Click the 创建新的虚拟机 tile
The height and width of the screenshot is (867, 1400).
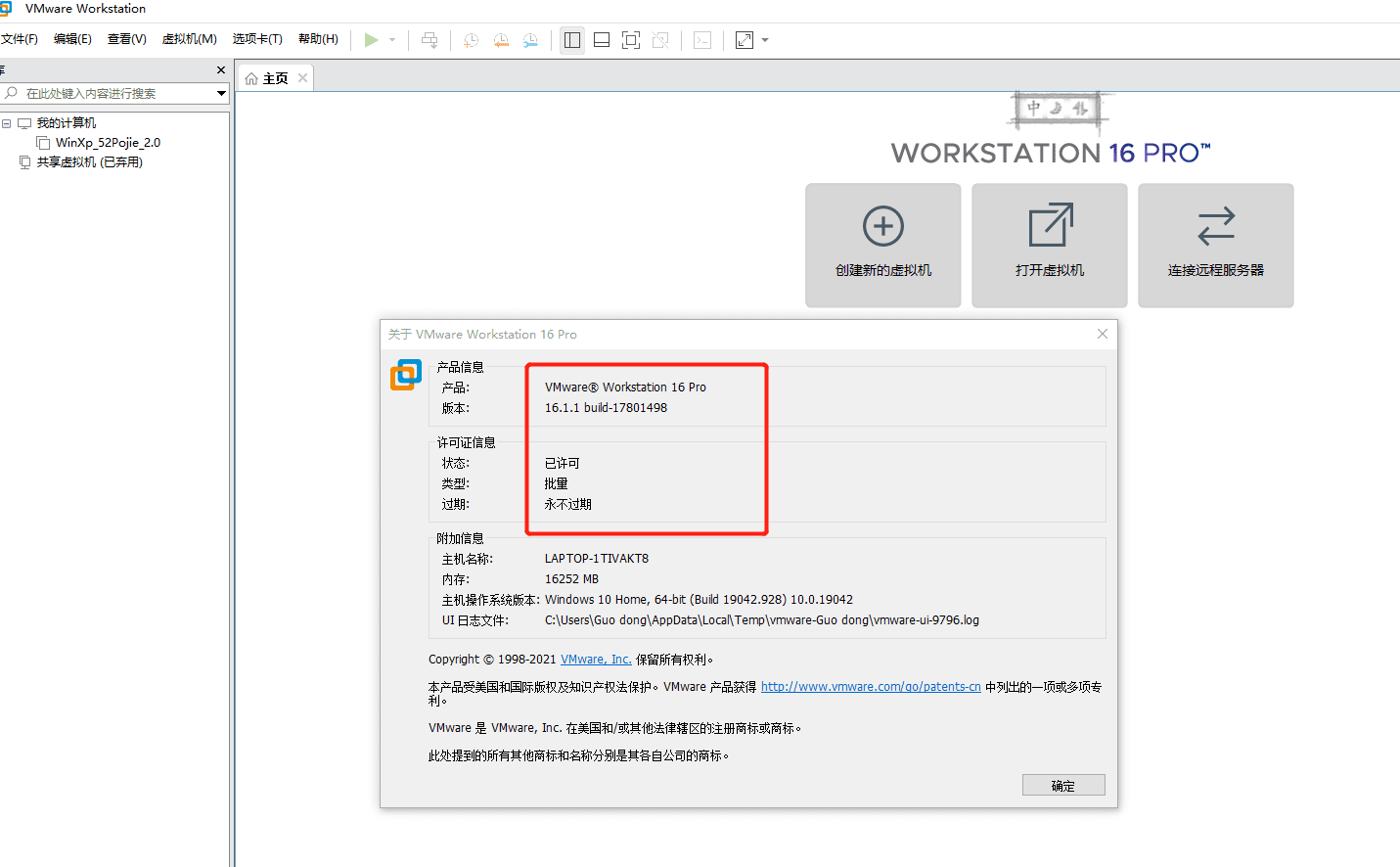[883, 246]
